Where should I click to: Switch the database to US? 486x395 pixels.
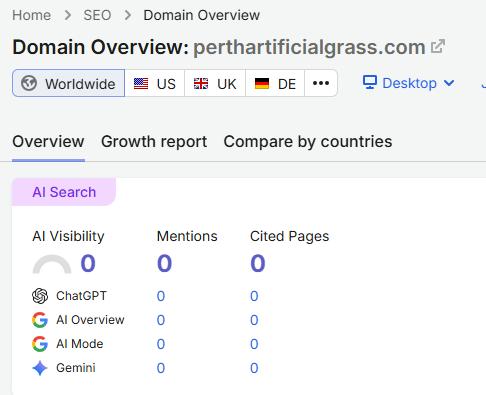pos(155,83)
